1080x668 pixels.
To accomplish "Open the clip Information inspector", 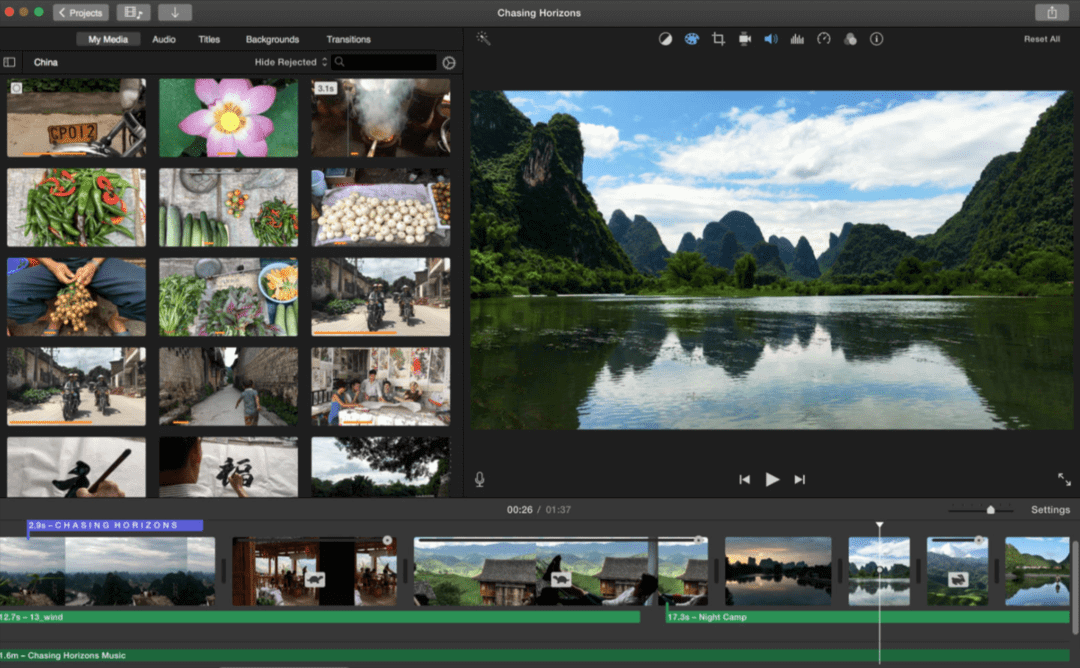I will [876, 39].
